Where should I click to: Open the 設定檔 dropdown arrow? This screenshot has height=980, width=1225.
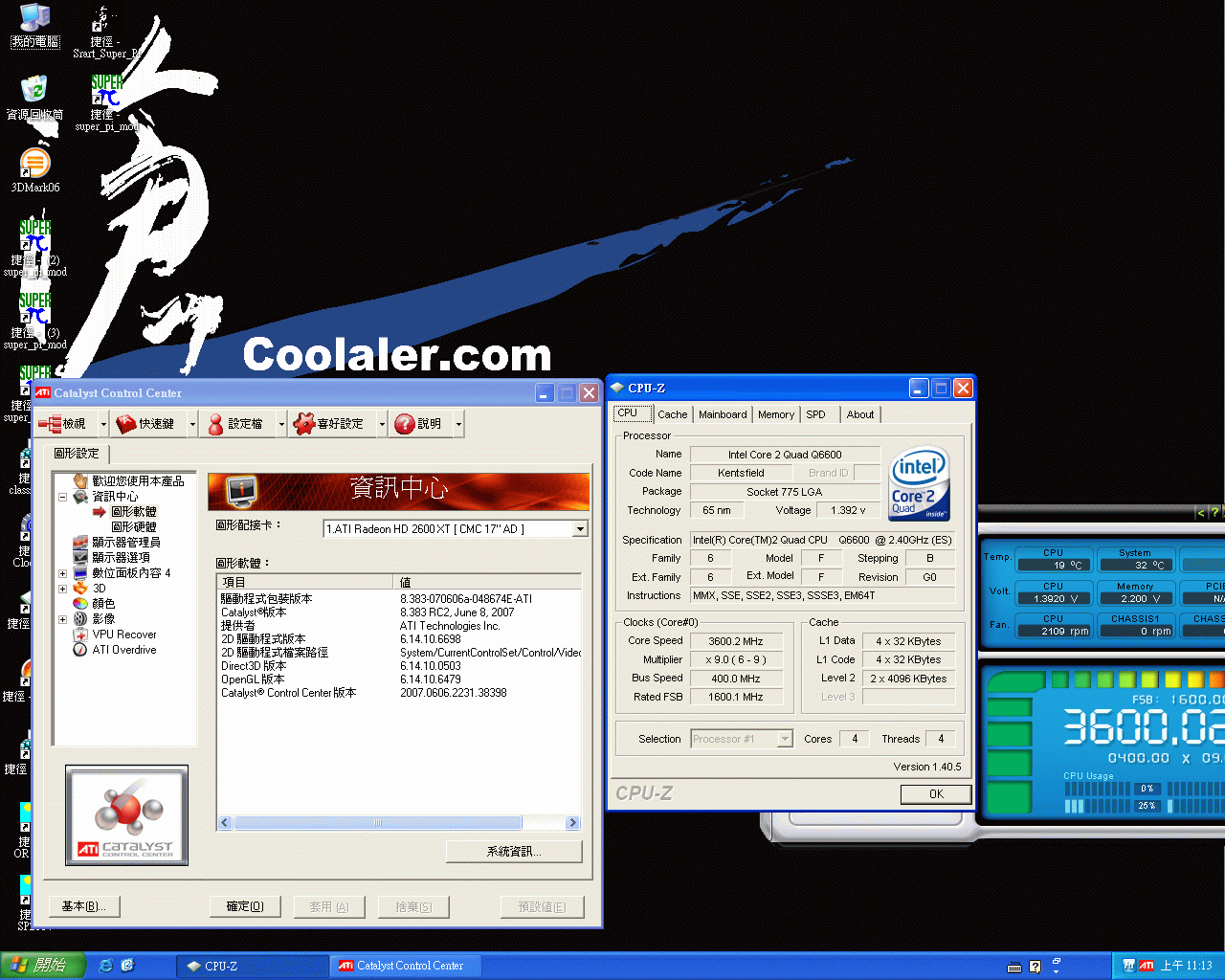281,423
